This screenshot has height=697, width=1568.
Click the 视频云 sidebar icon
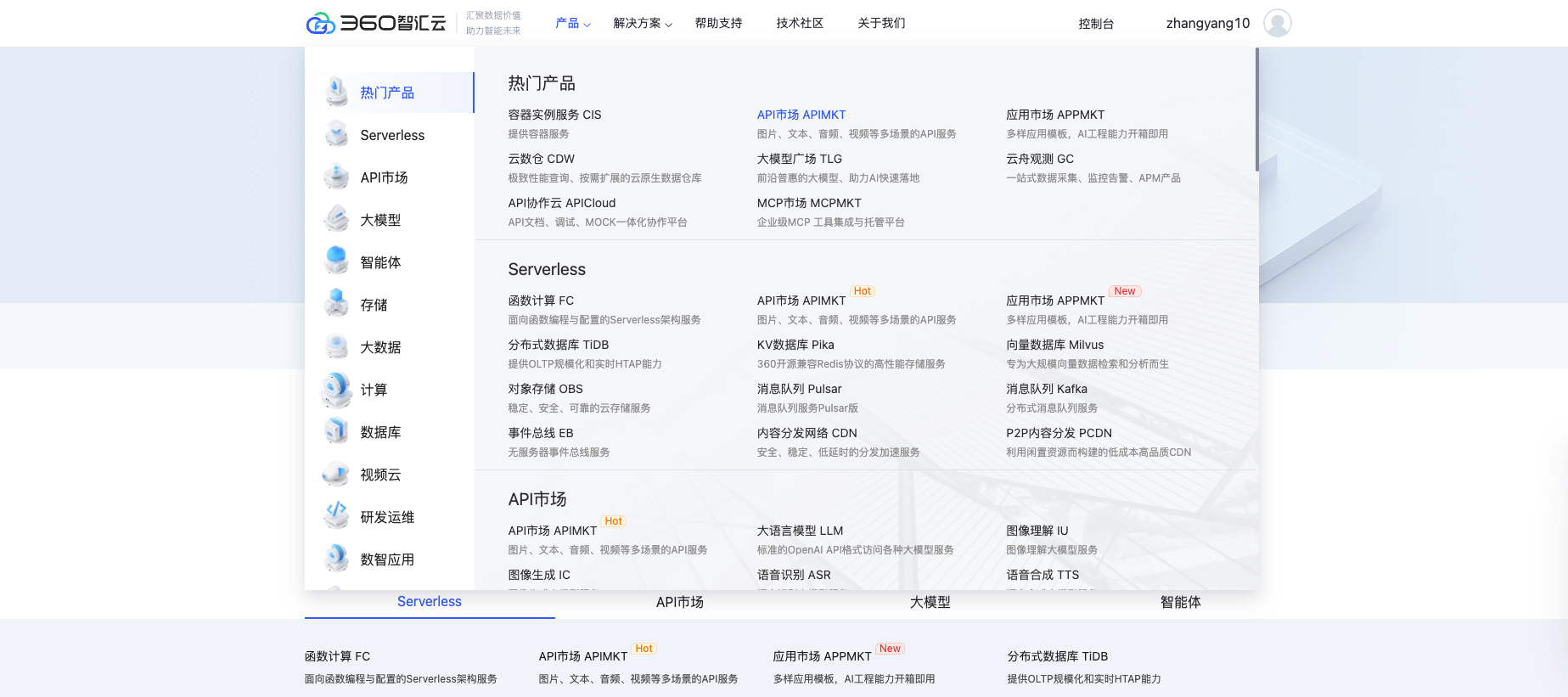pyautogui.click(x=337, y=474)
